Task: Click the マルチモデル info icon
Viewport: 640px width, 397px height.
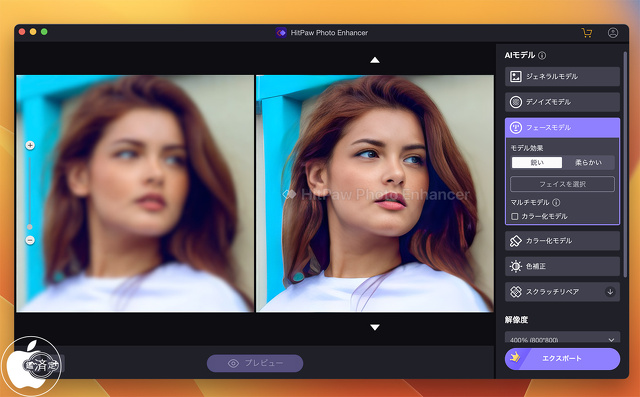Action: click(x=556, y=202)
